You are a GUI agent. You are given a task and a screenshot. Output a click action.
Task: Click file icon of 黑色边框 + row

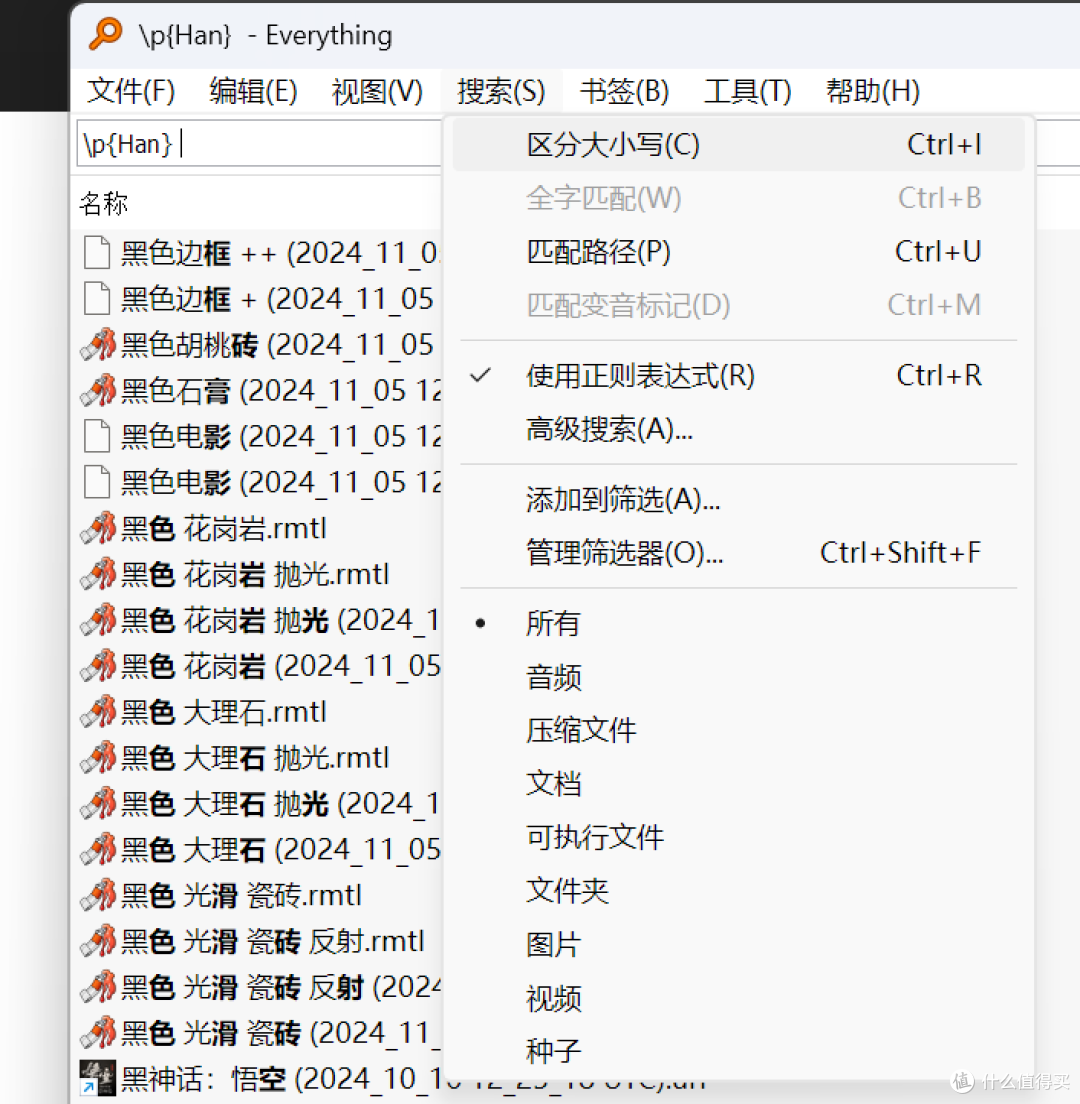tap(97, 299)
